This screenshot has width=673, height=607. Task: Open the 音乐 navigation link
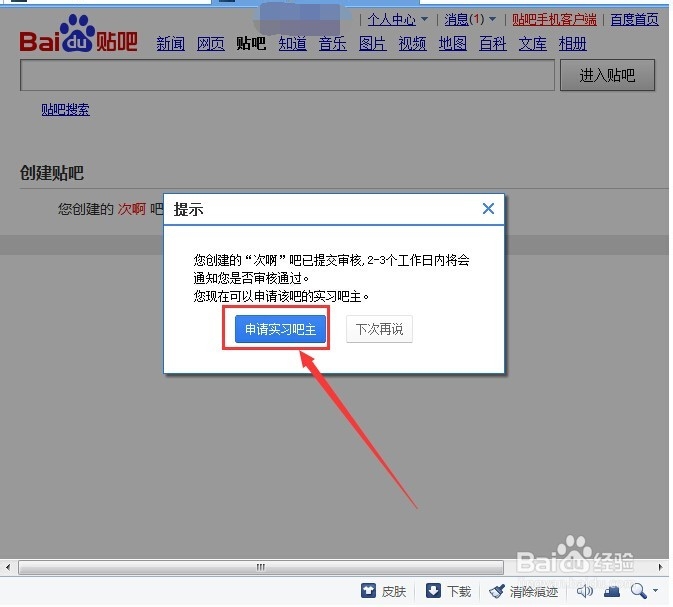coord(333,44)
